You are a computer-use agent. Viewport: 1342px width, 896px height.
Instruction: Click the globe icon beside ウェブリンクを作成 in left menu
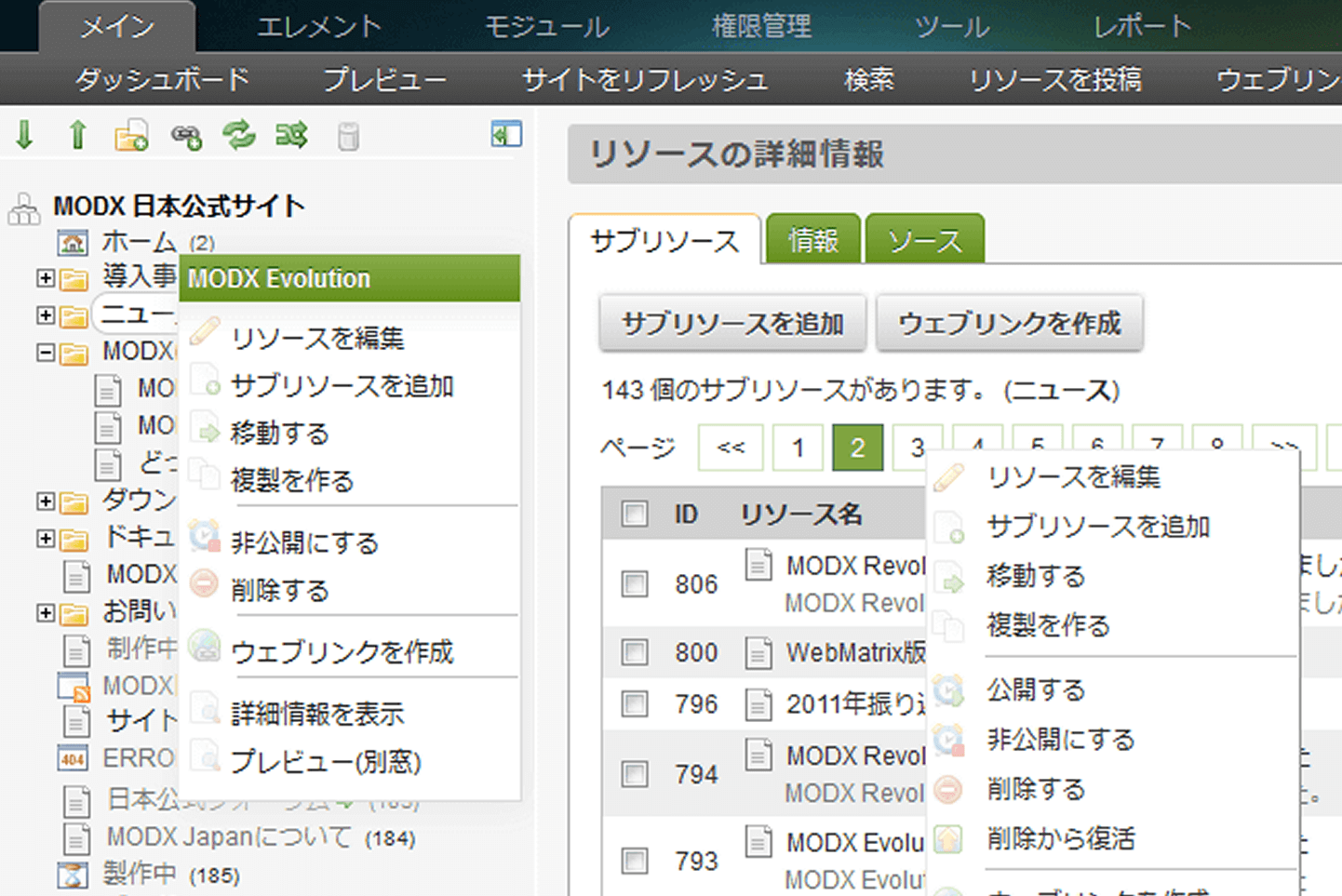pyautogui.click(x=204, y=645)
